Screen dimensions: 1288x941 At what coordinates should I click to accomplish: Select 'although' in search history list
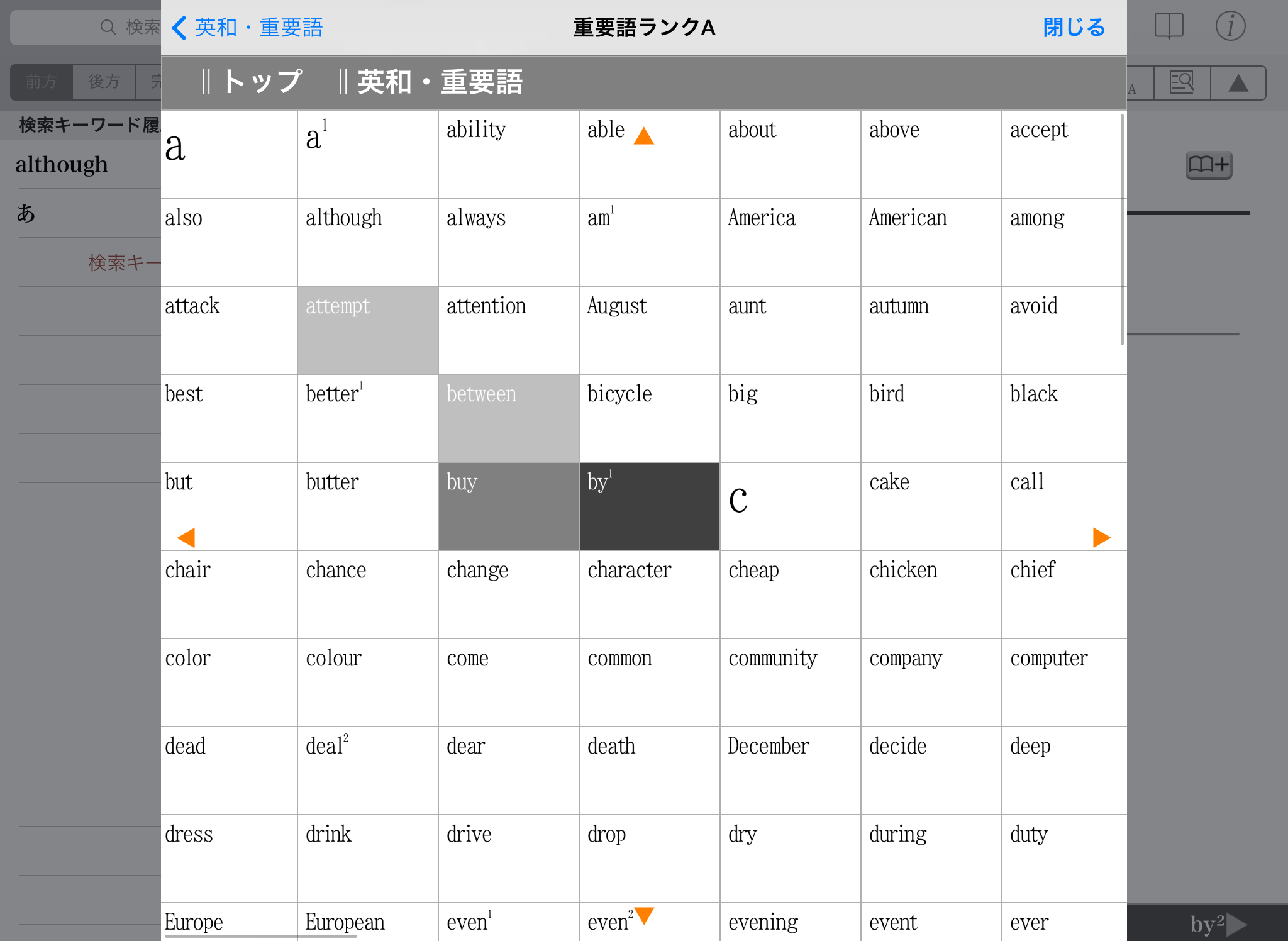62,165
